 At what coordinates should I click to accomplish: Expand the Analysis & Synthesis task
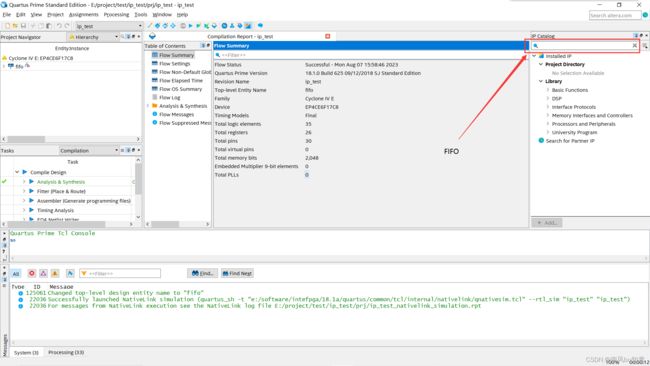24,182
